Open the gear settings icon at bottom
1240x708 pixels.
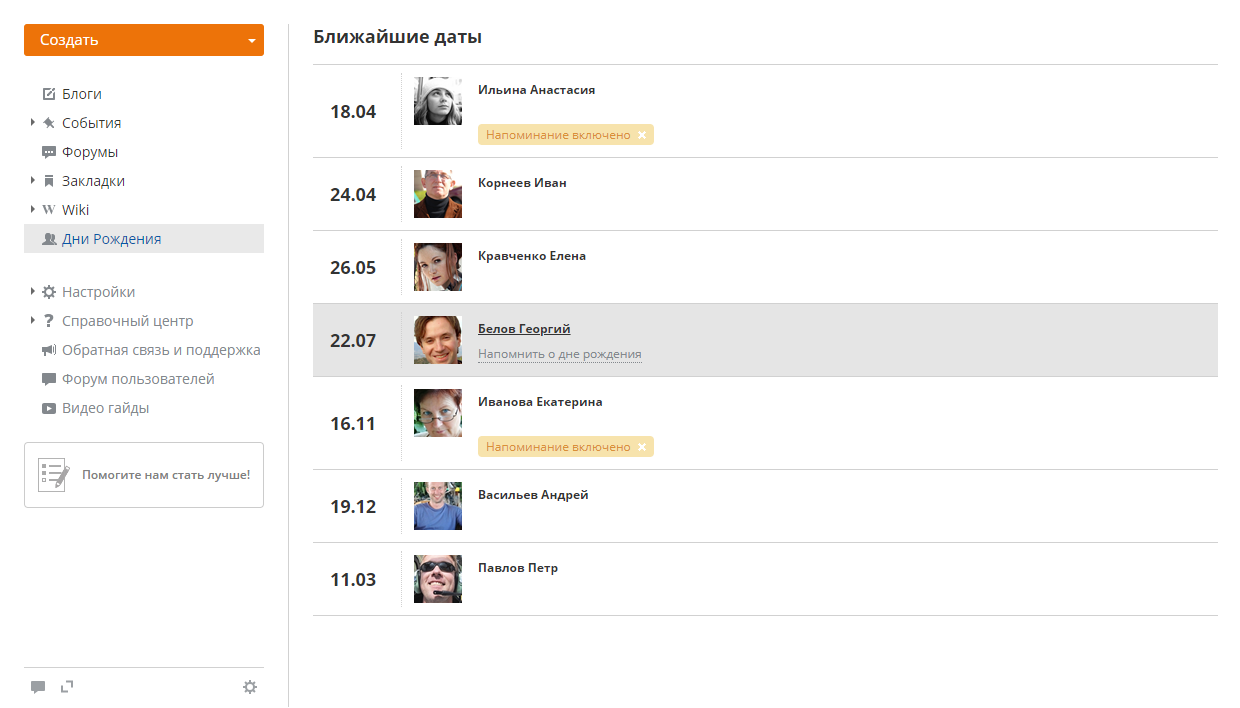click(x=250, y=687)
